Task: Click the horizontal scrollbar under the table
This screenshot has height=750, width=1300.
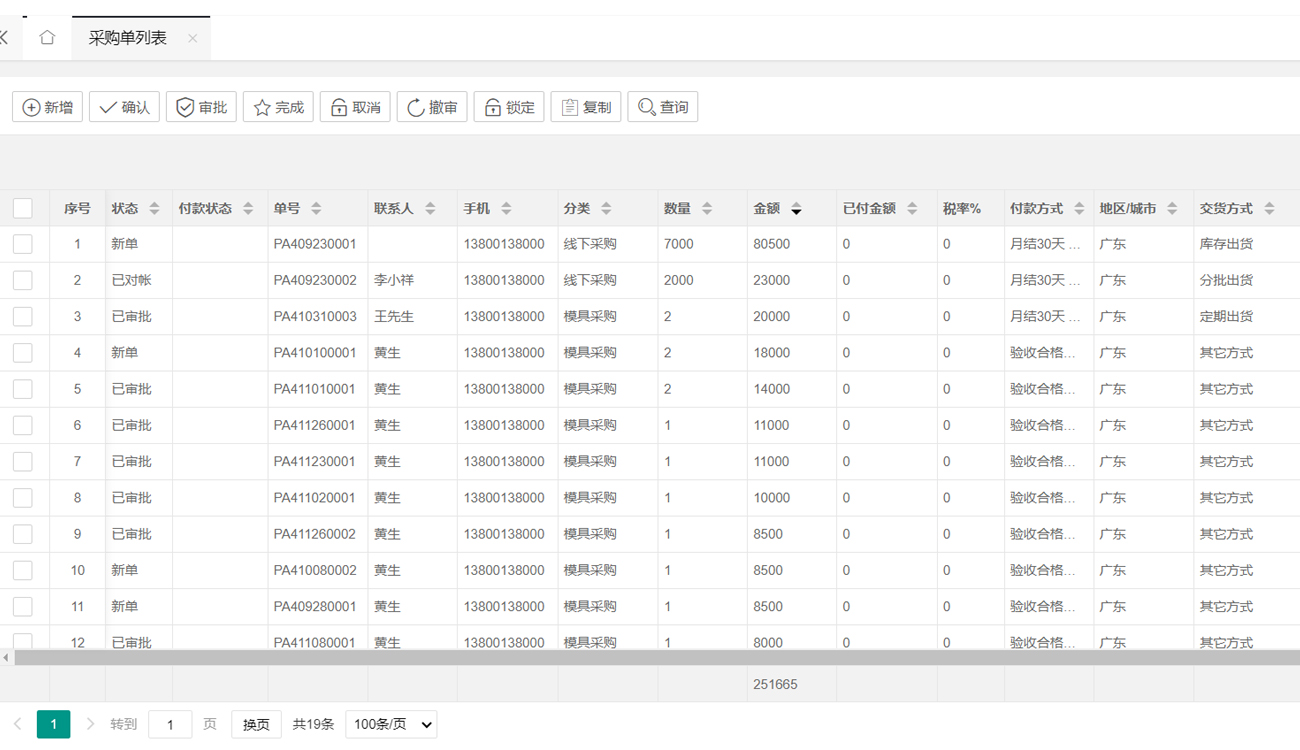Action: tap(650, 658)
